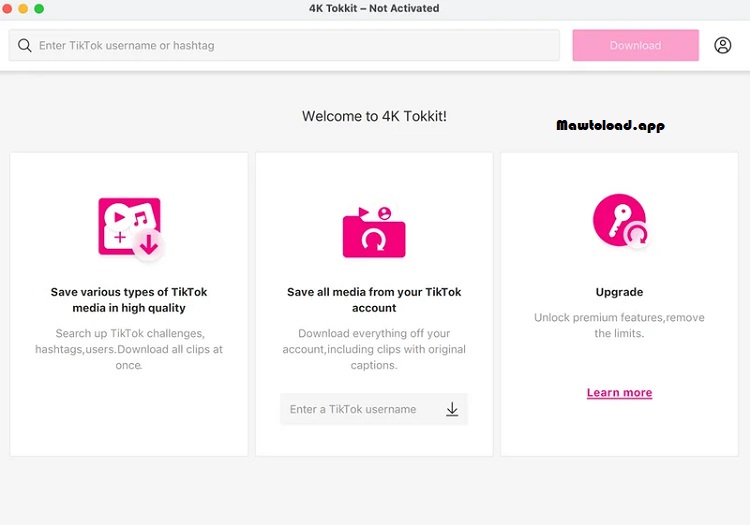
Task: Close the 4K Tokkit window
Action: pos(7,9)
